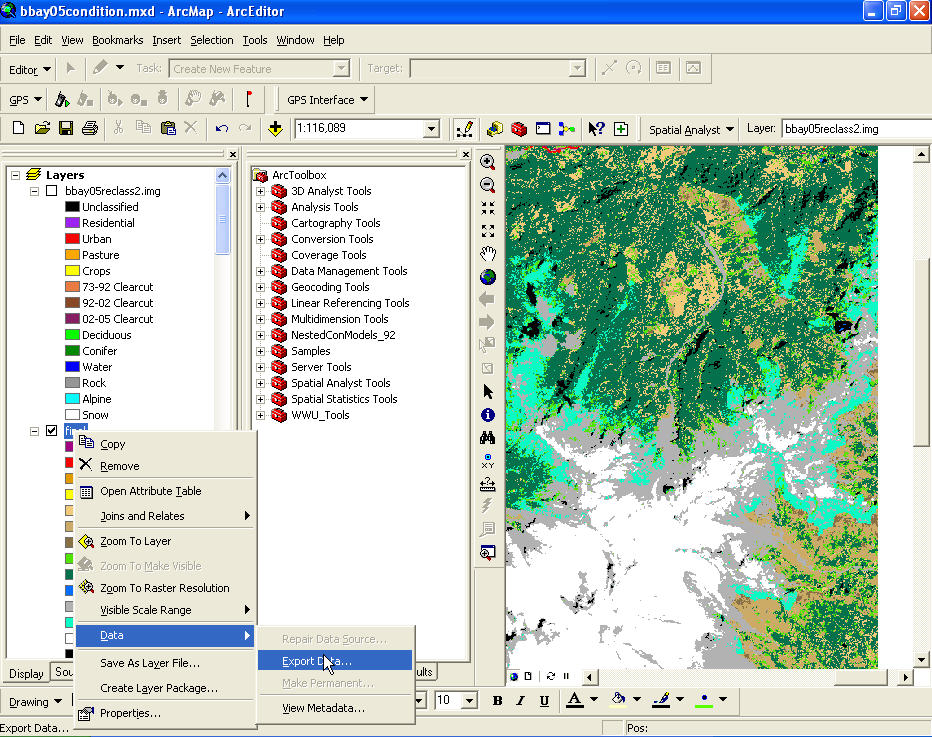The width and height of the screenshot is (932, 737).
Task: Open the Bookmarks menu
Action: (118, 40)
